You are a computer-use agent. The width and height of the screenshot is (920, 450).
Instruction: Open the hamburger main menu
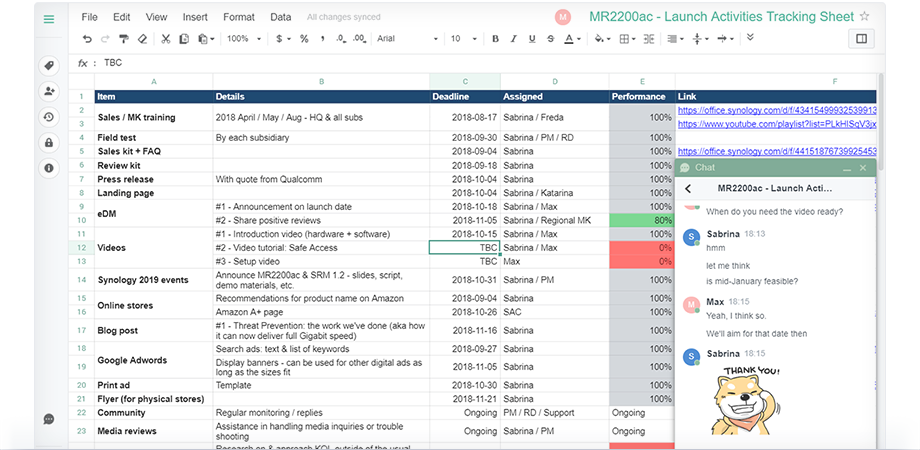(49, 19)
